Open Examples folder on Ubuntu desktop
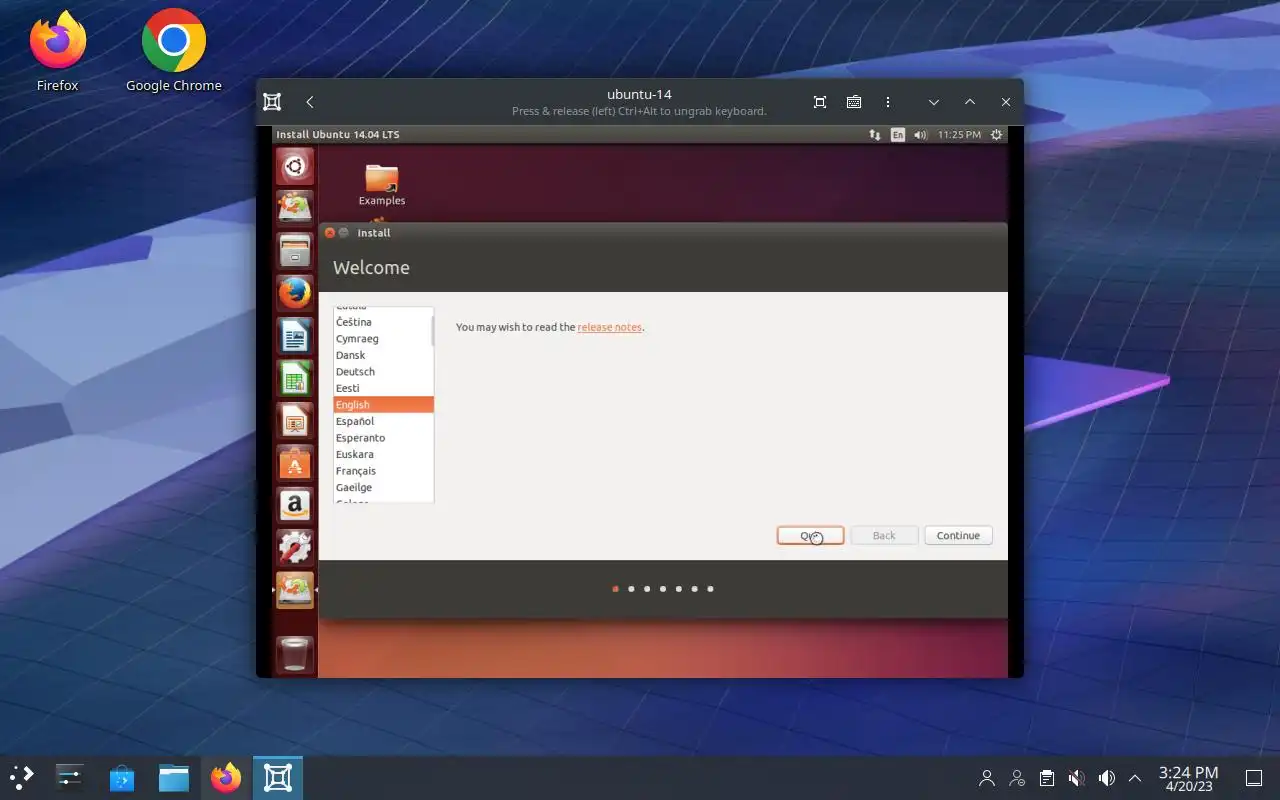Viewport: 1280px width, 800px height. point(382,185)
